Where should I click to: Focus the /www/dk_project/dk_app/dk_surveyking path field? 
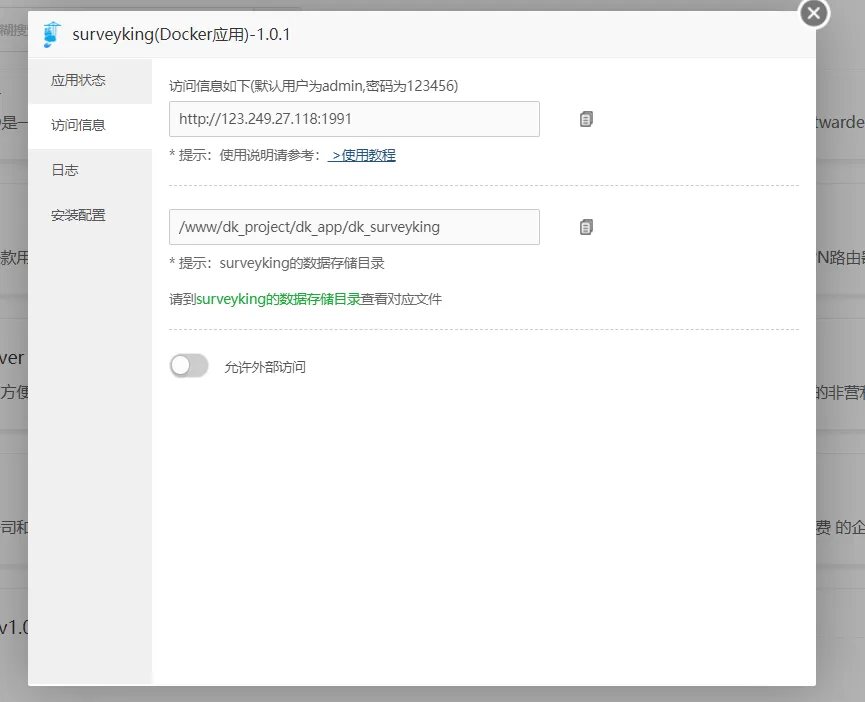(x=354, y=227)
